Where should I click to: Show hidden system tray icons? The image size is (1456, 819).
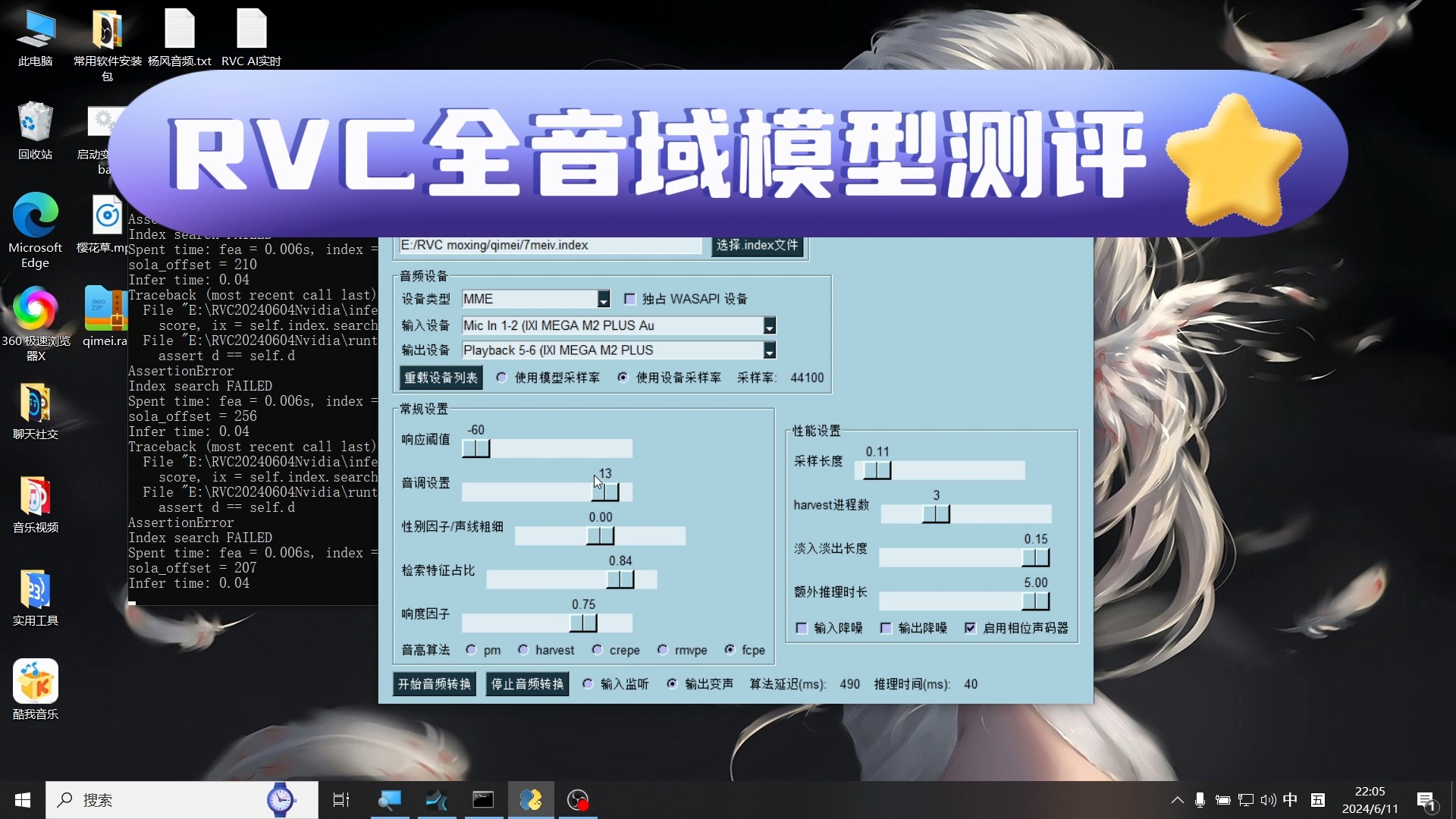[x=1177, y=800]
